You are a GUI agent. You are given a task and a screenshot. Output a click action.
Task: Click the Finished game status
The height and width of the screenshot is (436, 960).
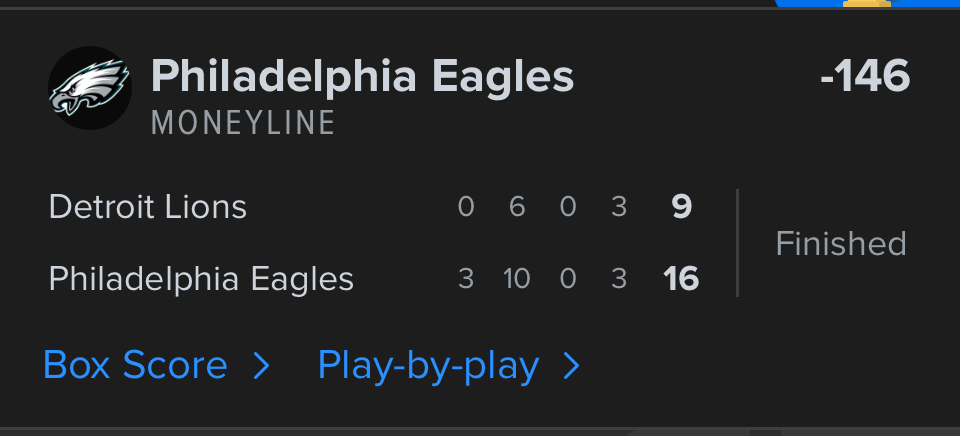coord(841,244)
